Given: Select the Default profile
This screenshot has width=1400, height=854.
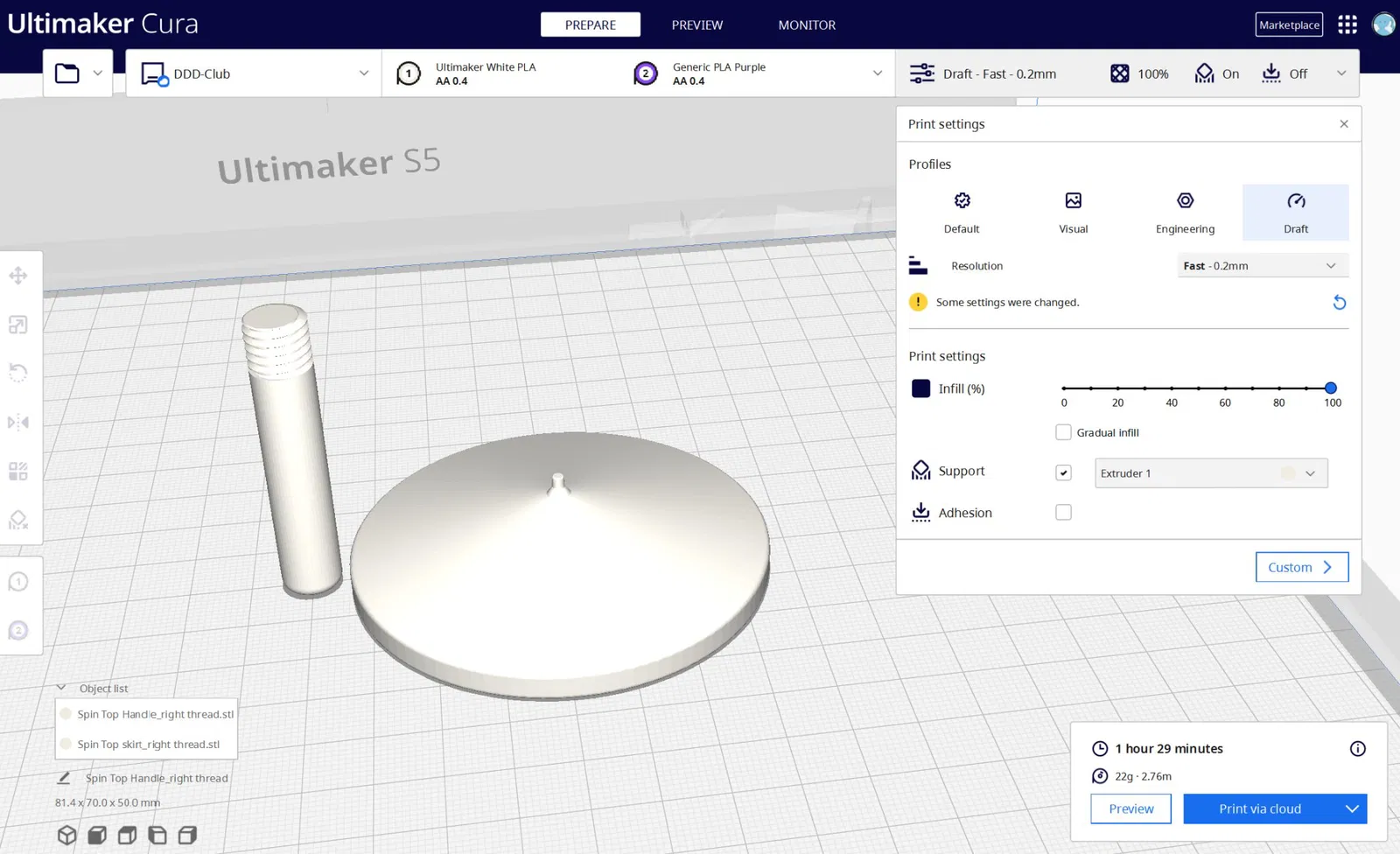Looking at the screenshot, I should [x=962, y=213].
